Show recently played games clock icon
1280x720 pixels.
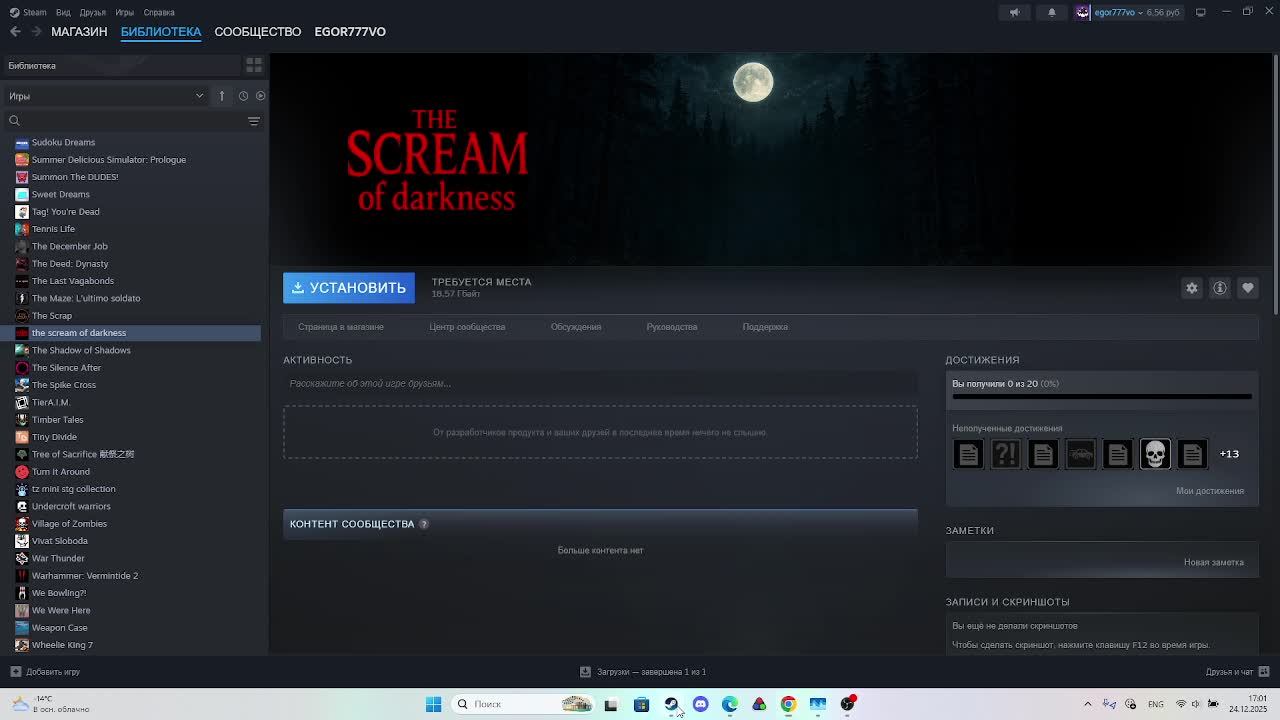[x=243, y=96]
